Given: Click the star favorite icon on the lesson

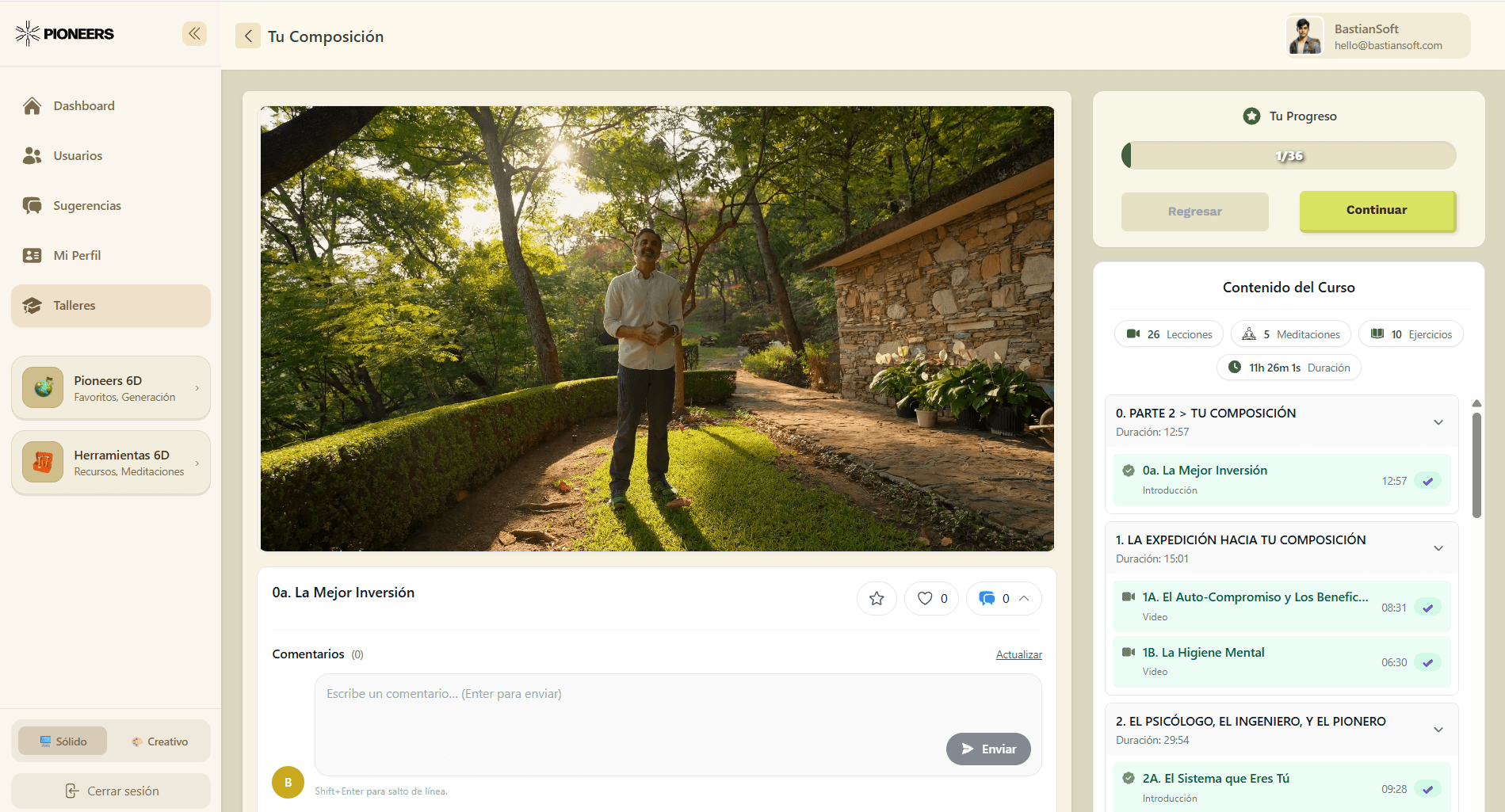Looking at the screenshot, I should click(876, 598).
